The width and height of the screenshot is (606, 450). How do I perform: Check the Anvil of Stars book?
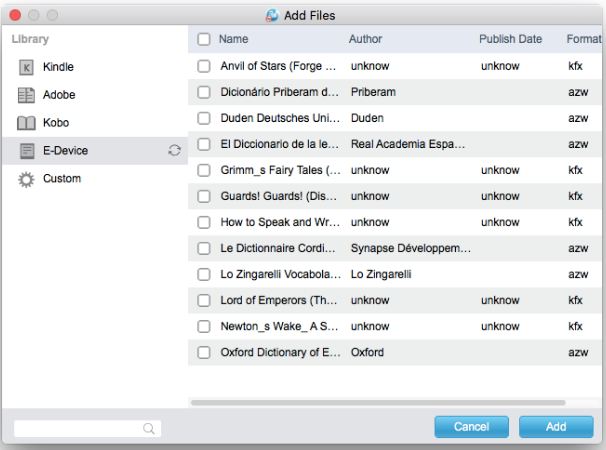coord(203,67)
